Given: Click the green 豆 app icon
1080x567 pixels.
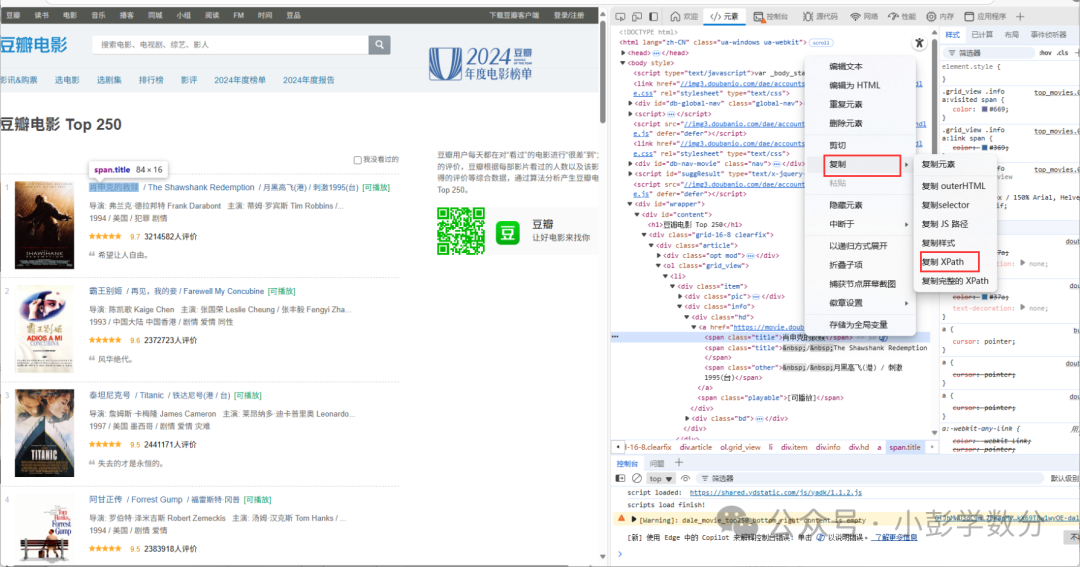Looking at the screenshot, I should point(508,233).
